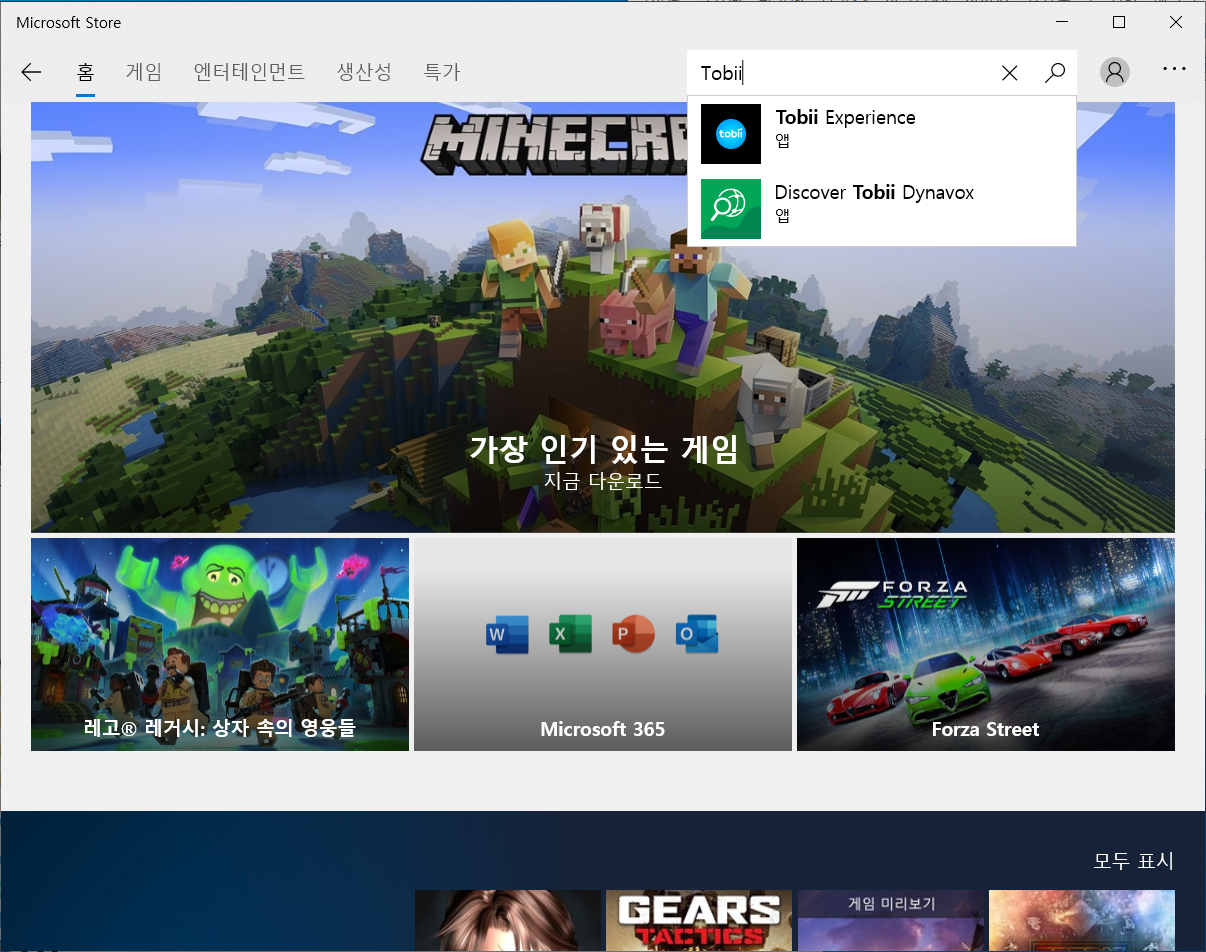This screenshot has height=952, width=1206.
Task: Open the 생산성 tab
Action: coord(364,72)
